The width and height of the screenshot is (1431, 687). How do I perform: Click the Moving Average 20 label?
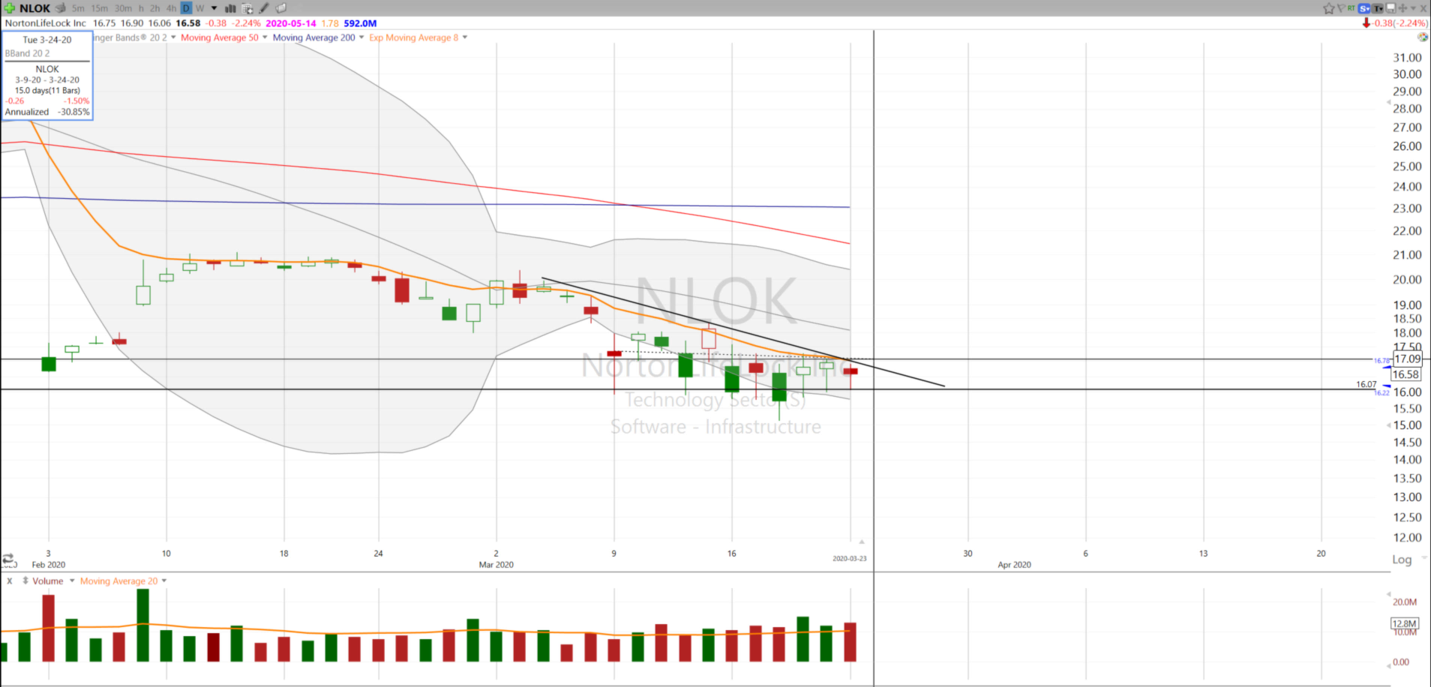click(118, 581)
